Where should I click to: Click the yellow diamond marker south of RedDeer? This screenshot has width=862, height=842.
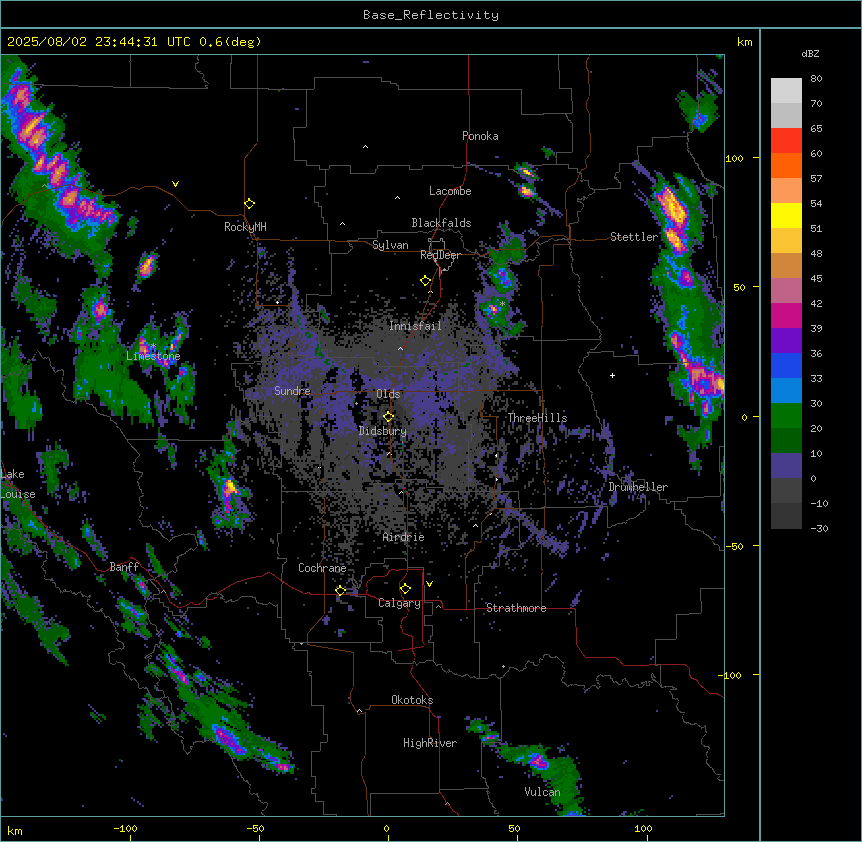(426, 281)
